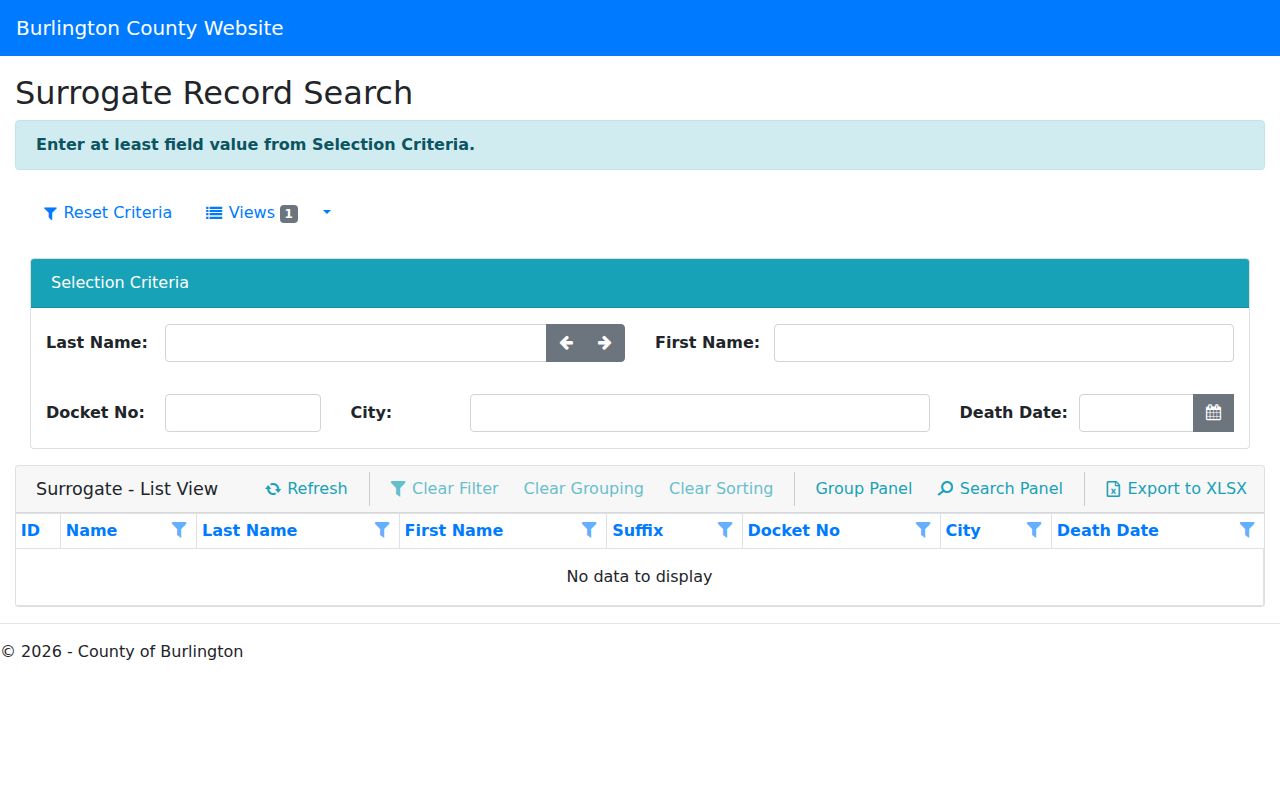Viewport: 1280px width, 800px height.
Task: Open filter for First Name column
Action: (589, 530)
